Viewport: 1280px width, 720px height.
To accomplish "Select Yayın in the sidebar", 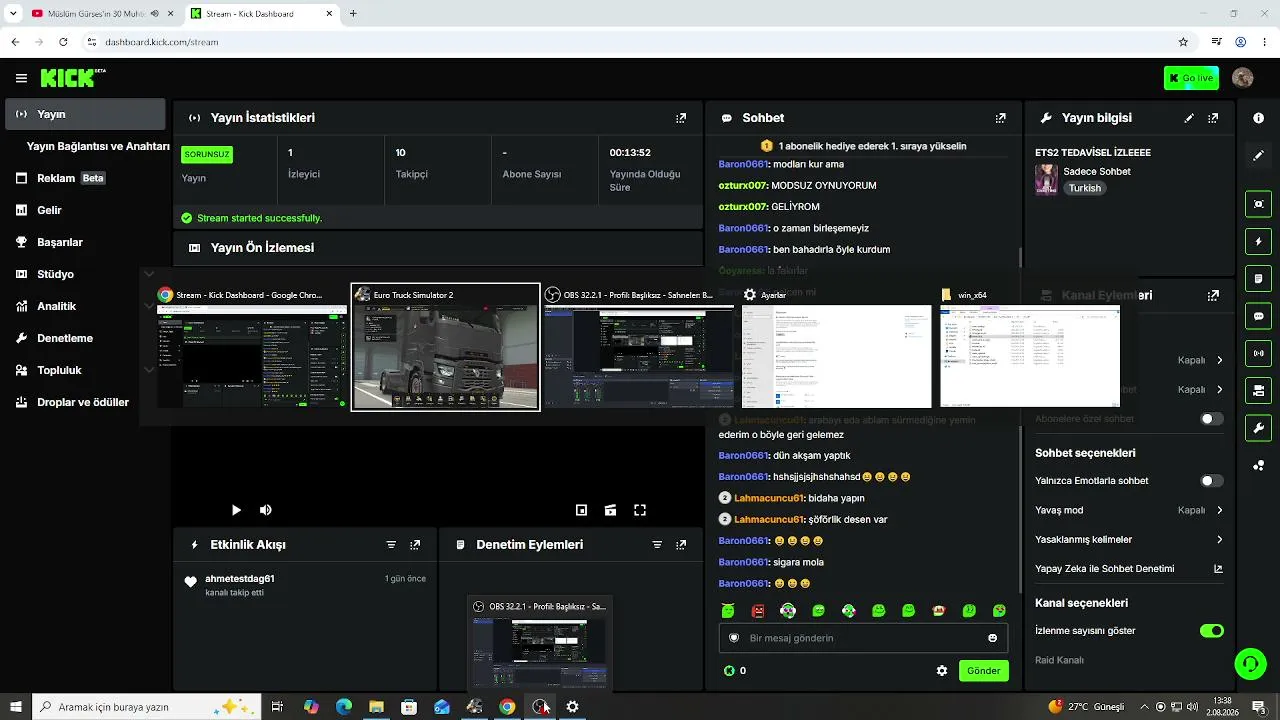I will 86,114.
